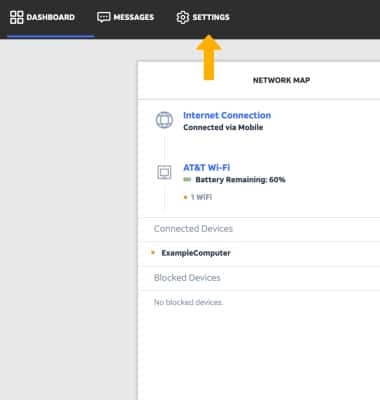Screen dimensions: 380x400
Task: Click the Connected via Mobile status text
Action: [223, 127]
